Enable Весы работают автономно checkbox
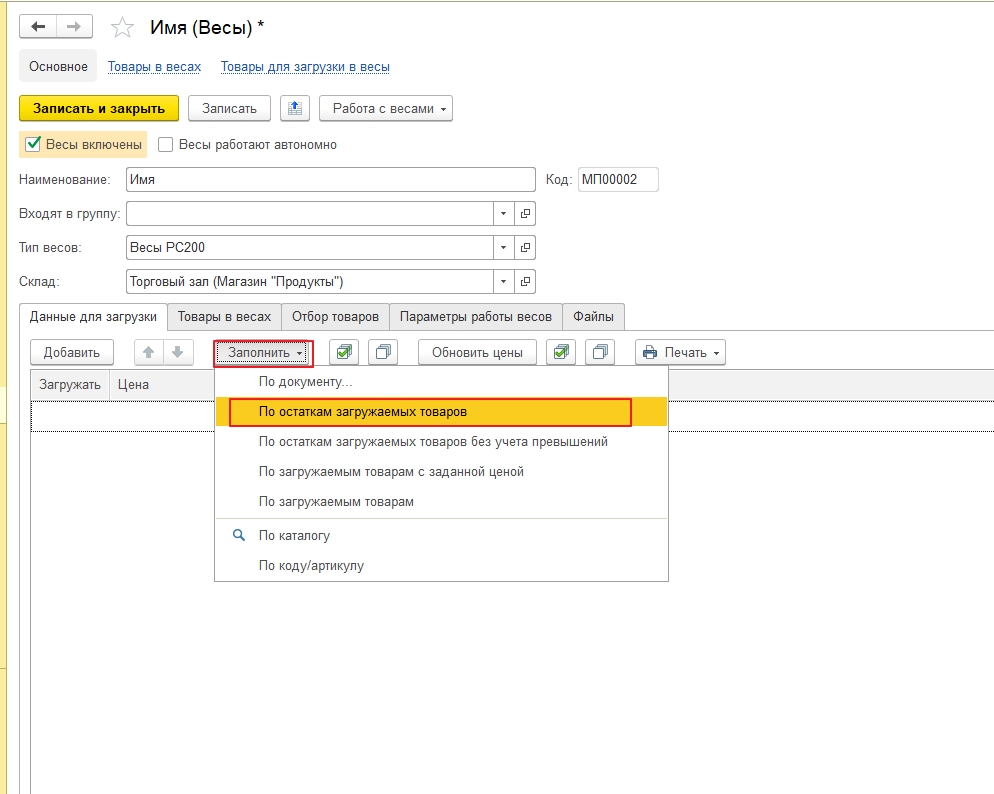This screenshot has width=994, height=794. (166, 144)
